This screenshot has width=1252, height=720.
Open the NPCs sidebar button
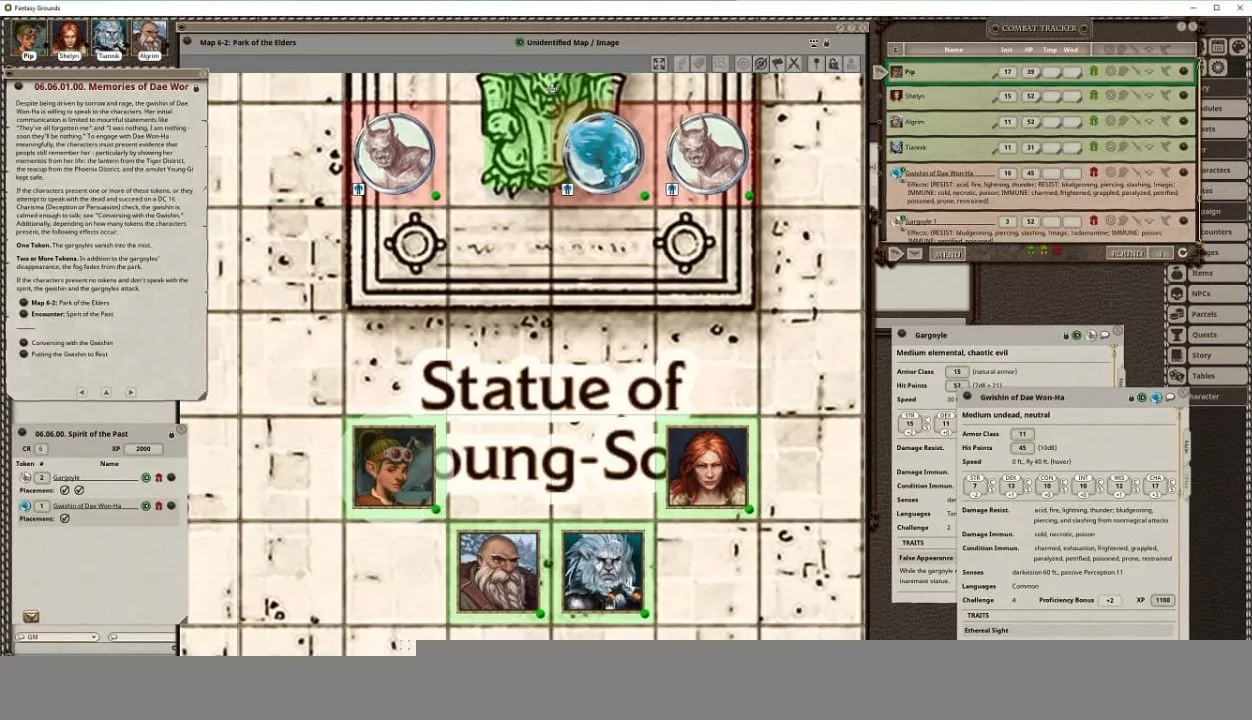pyautogui.click(x=1208, y=294)
